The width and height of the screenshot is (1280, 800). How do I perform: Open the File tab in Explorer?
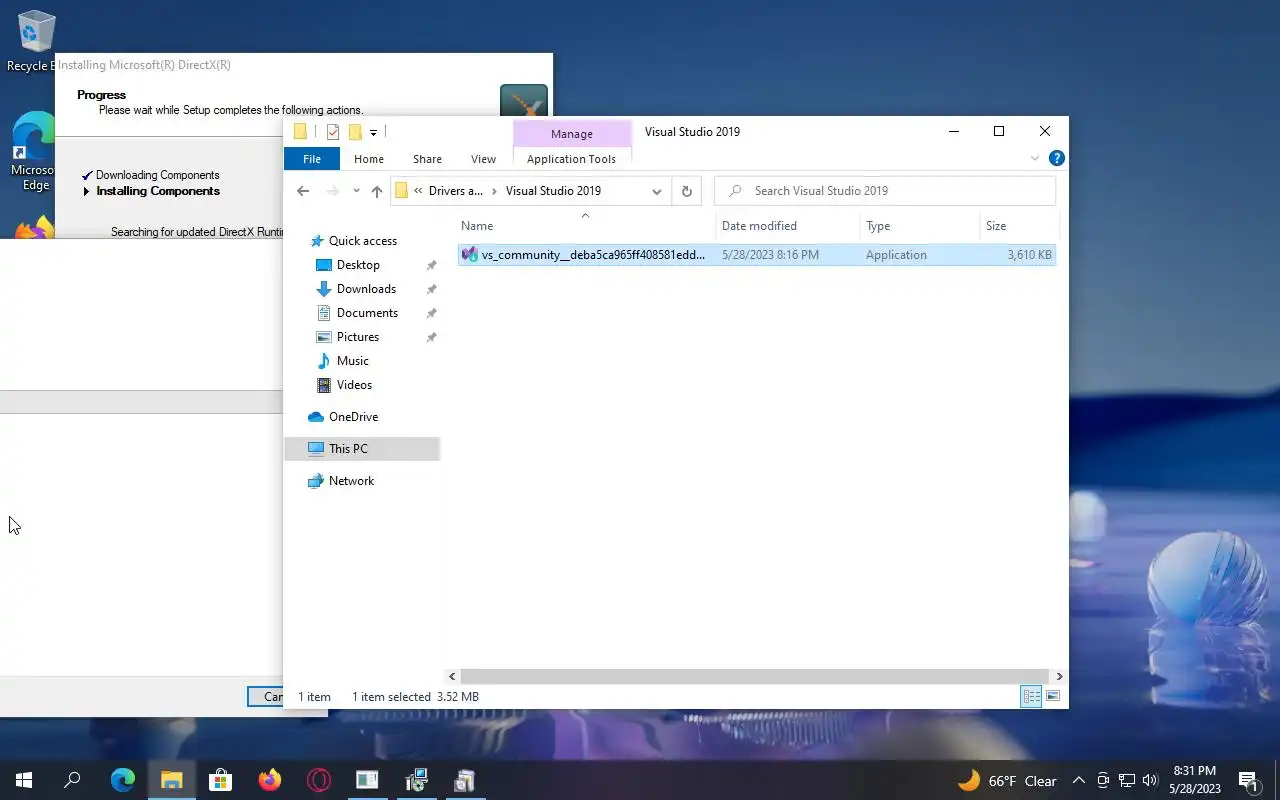coord(312,159)
